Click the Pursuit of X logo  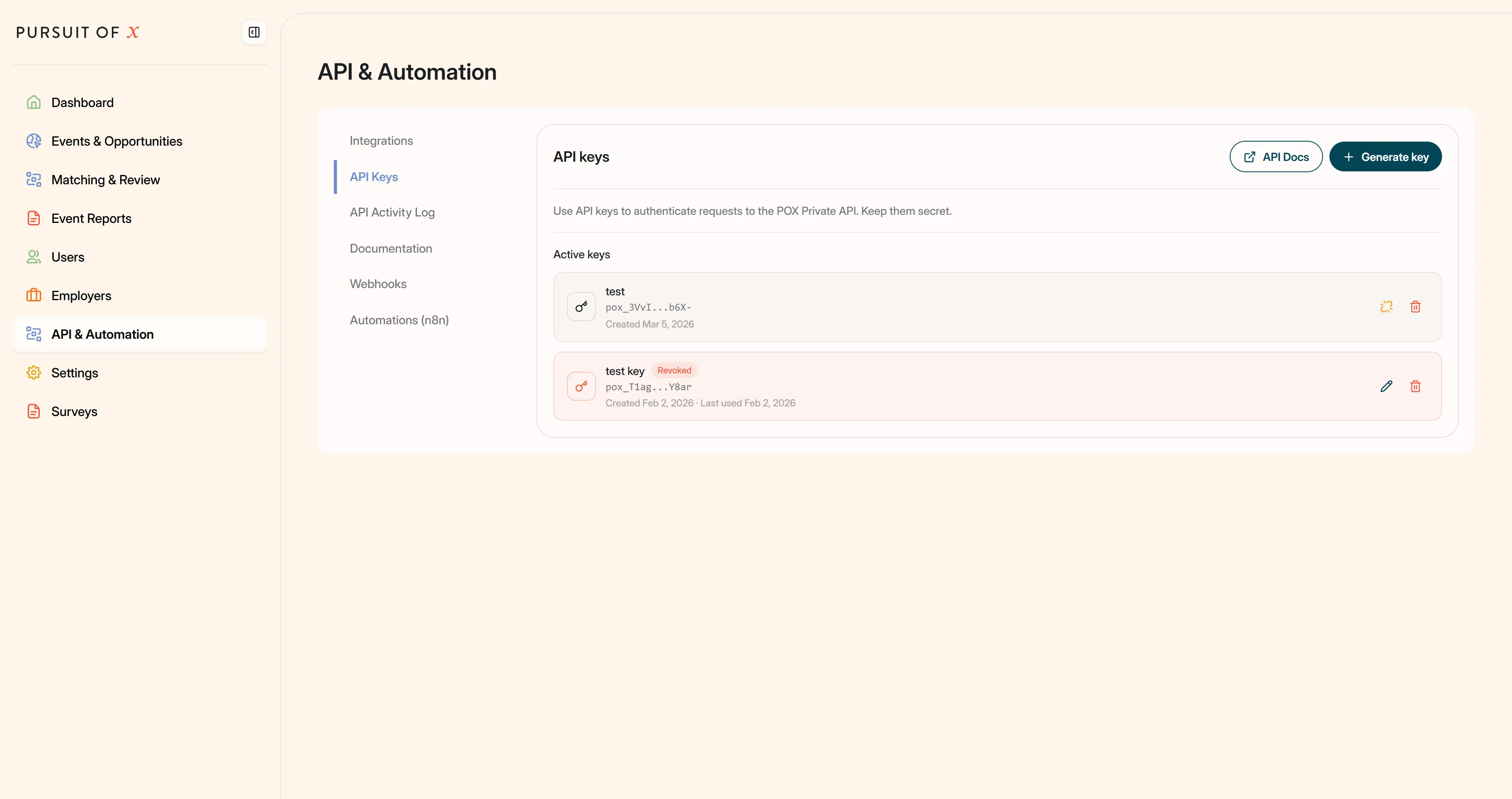coord(78,32)
